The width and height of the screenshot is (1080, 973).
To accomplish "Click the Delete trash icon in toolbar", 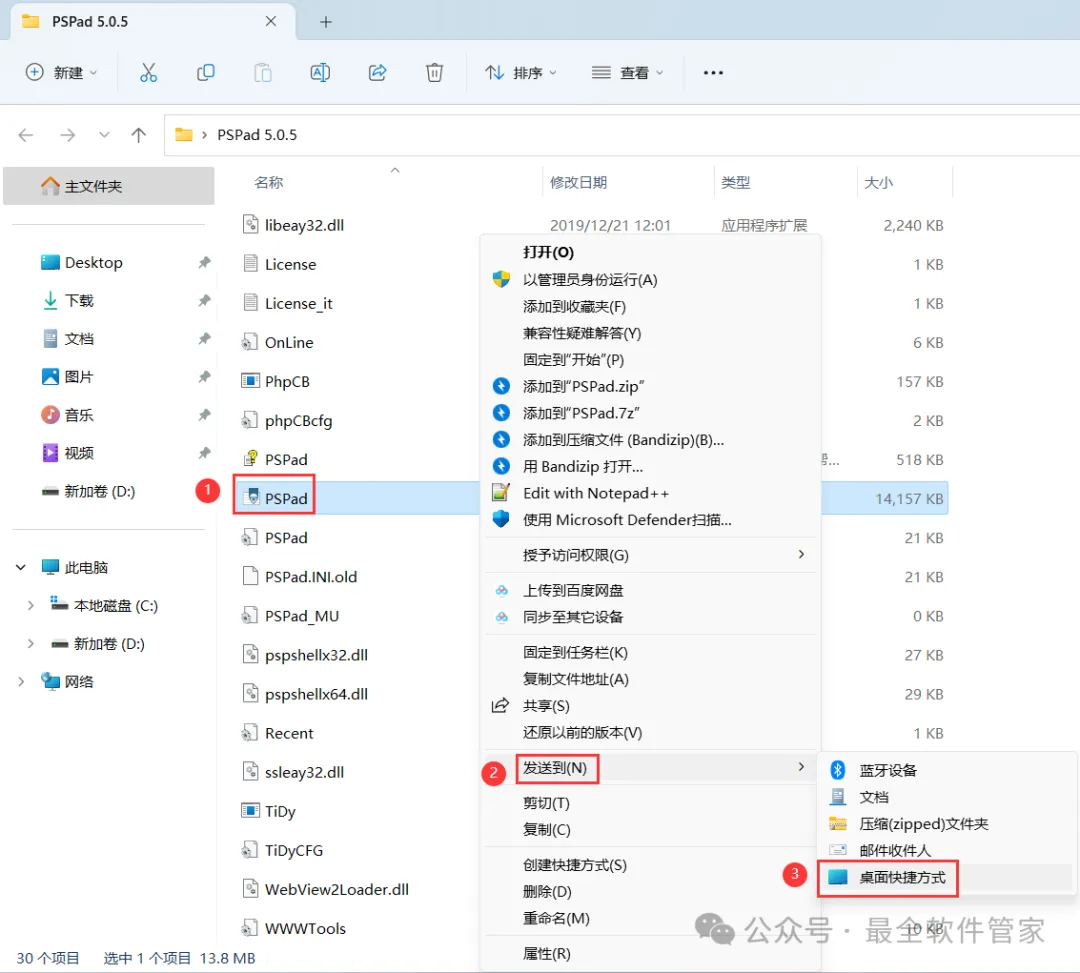I will tap(434, 72).
